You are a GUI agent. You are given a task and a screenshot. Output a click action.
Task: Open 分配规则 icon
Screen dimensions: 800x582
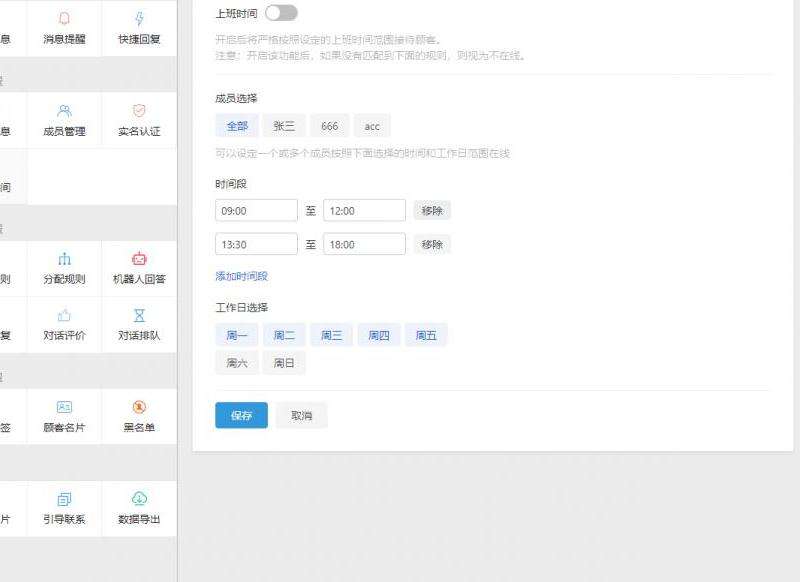[x=64, y=259]
